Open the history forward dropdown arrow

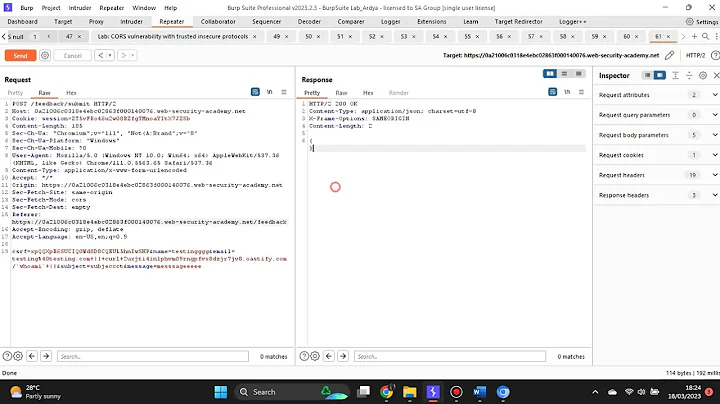tap(133, 56)
